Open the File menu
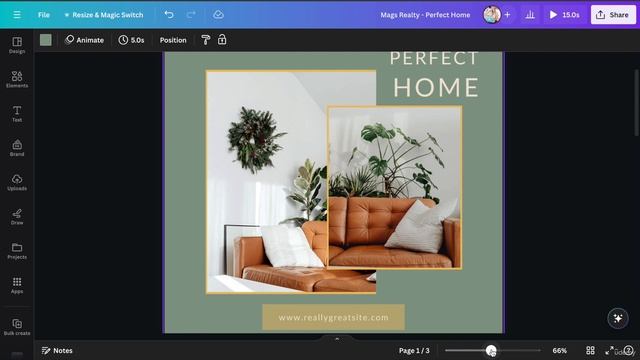This screenshot has height=360, width=640. pyautogui.click(x=44, y=15)
